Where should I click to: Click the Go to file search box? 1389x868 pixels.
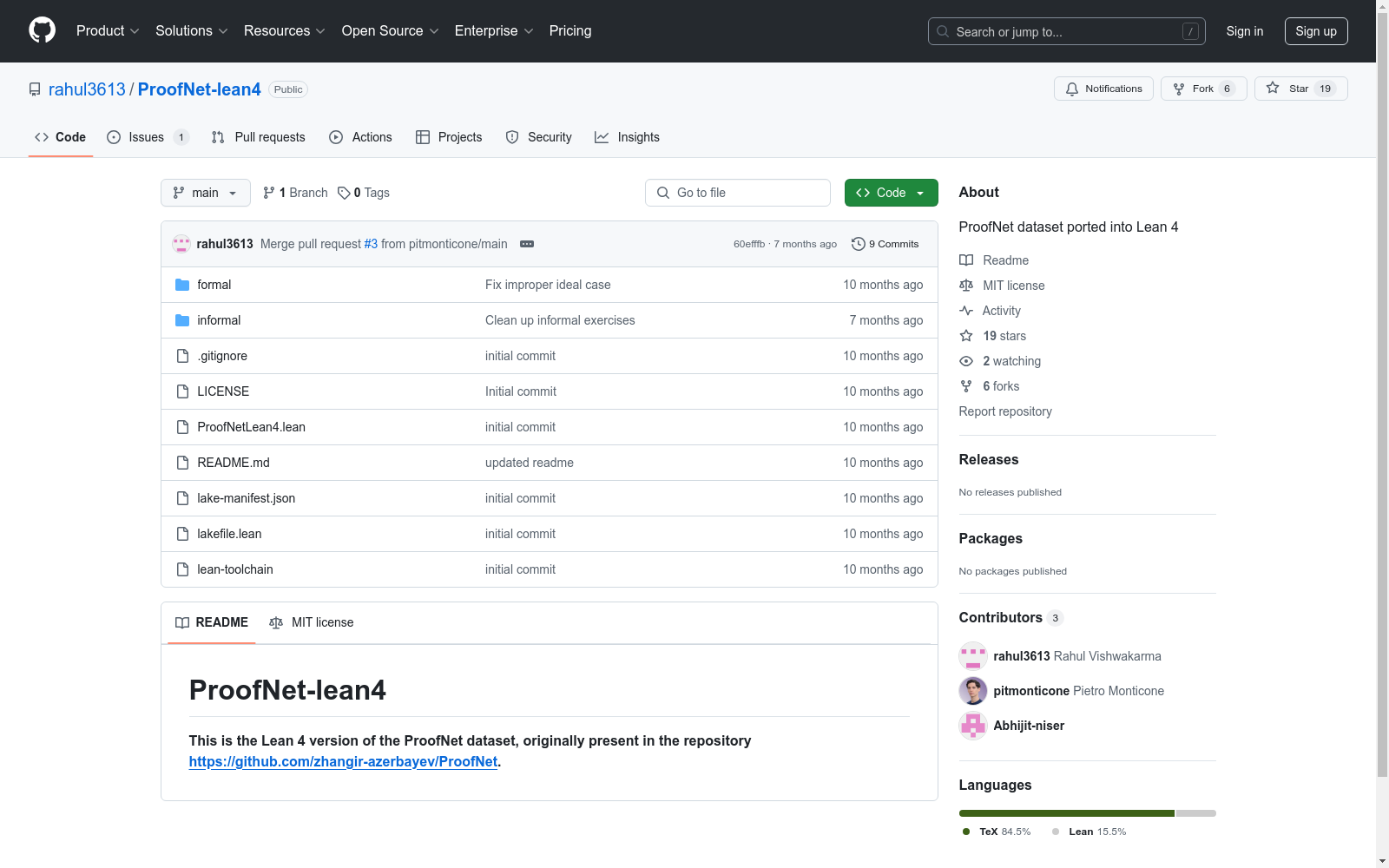[x=738, y=193]
